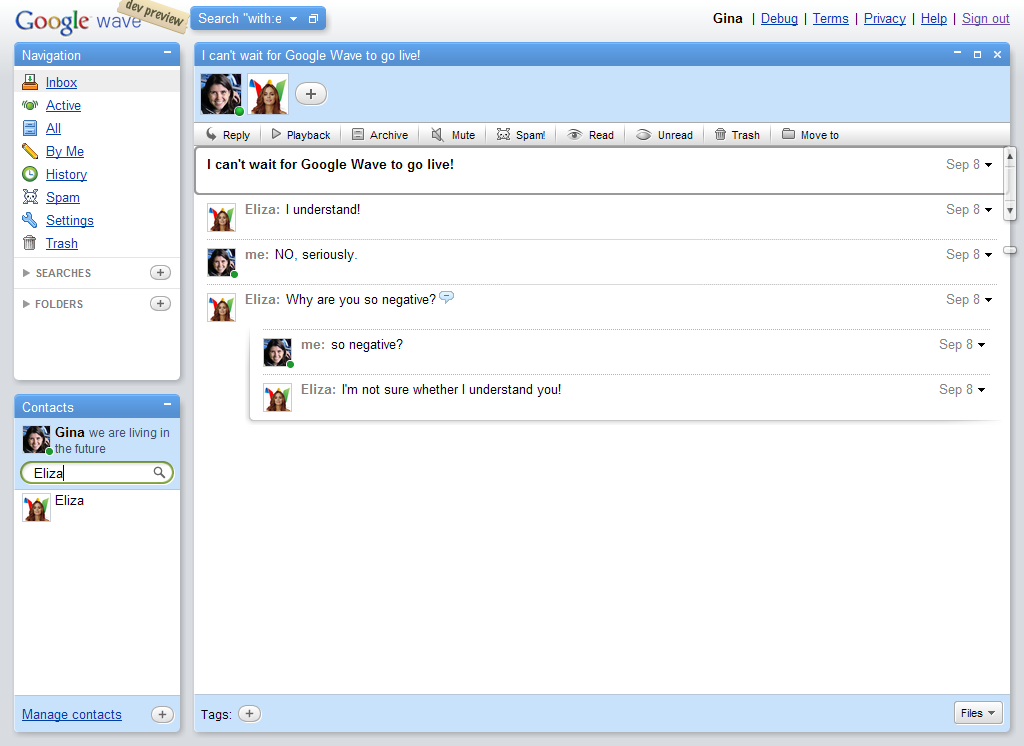The image size is (1024, 746).
Task: Click the Sign out link
Action: (x=985, y=18)
